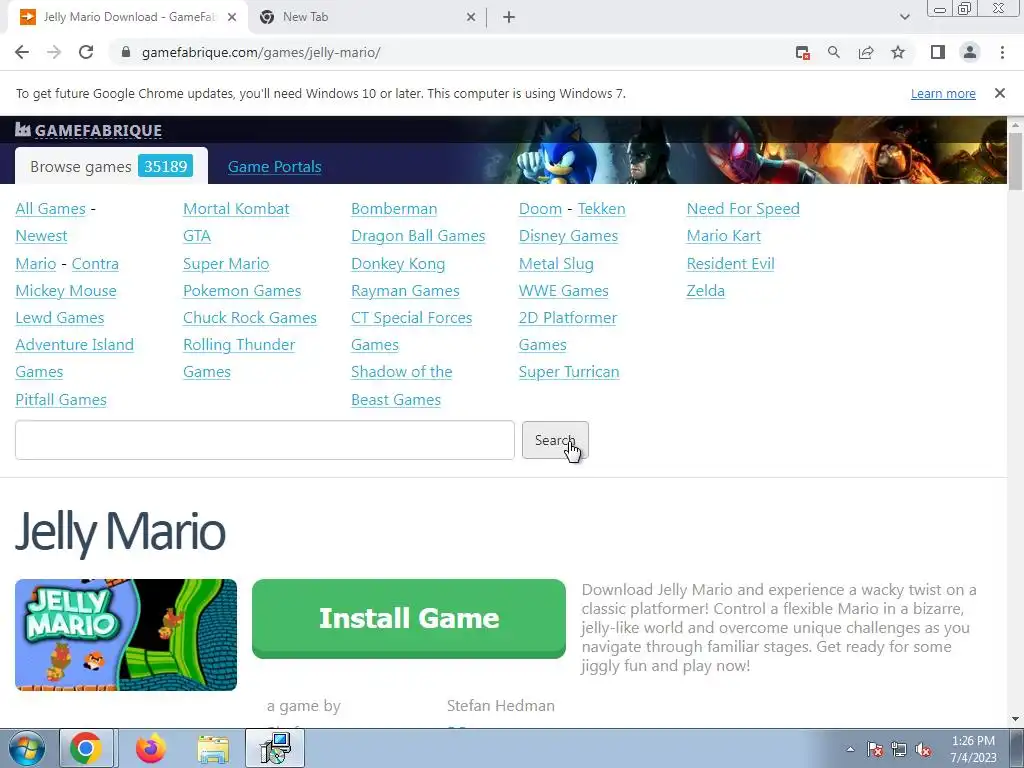This screenshot has width=1024, height=768.
Task: Click the blocked pop-up icon in address bar
Action: point(803,52)
